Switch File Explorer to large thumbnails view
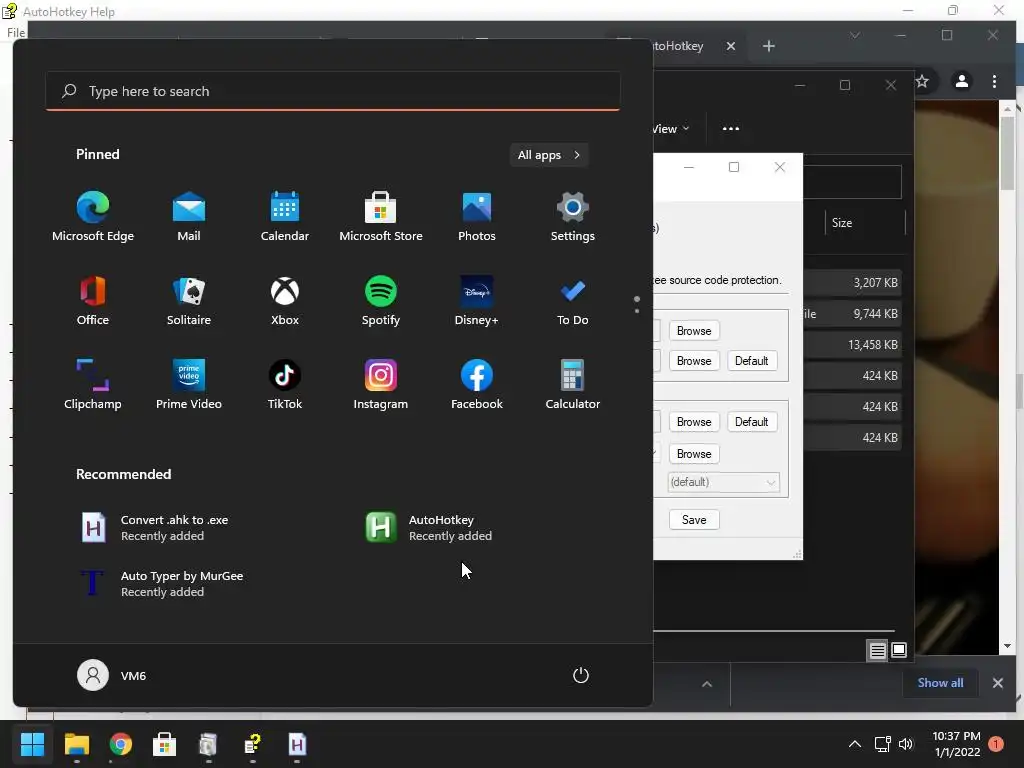 pos(899,650)
